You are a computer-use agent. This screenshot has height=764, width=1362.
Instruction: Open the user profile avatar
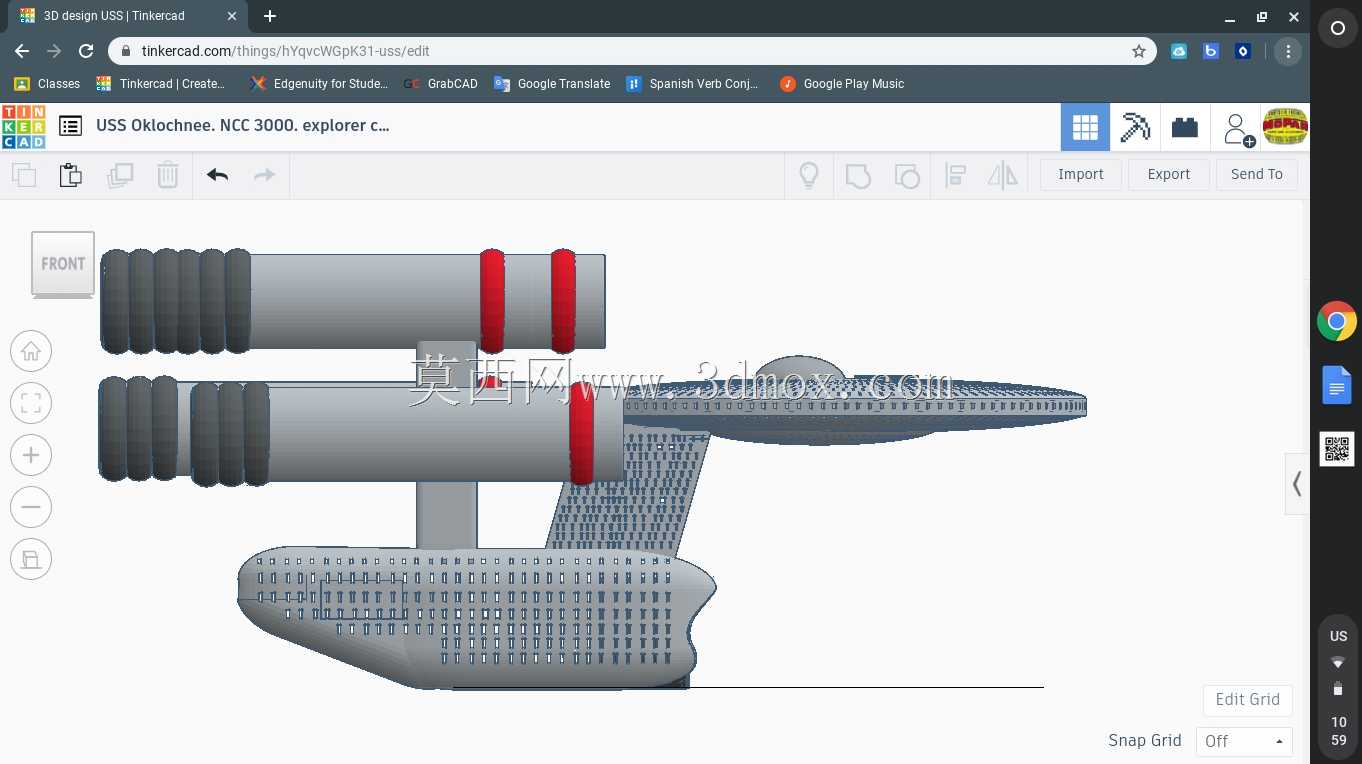[1285, 126]
